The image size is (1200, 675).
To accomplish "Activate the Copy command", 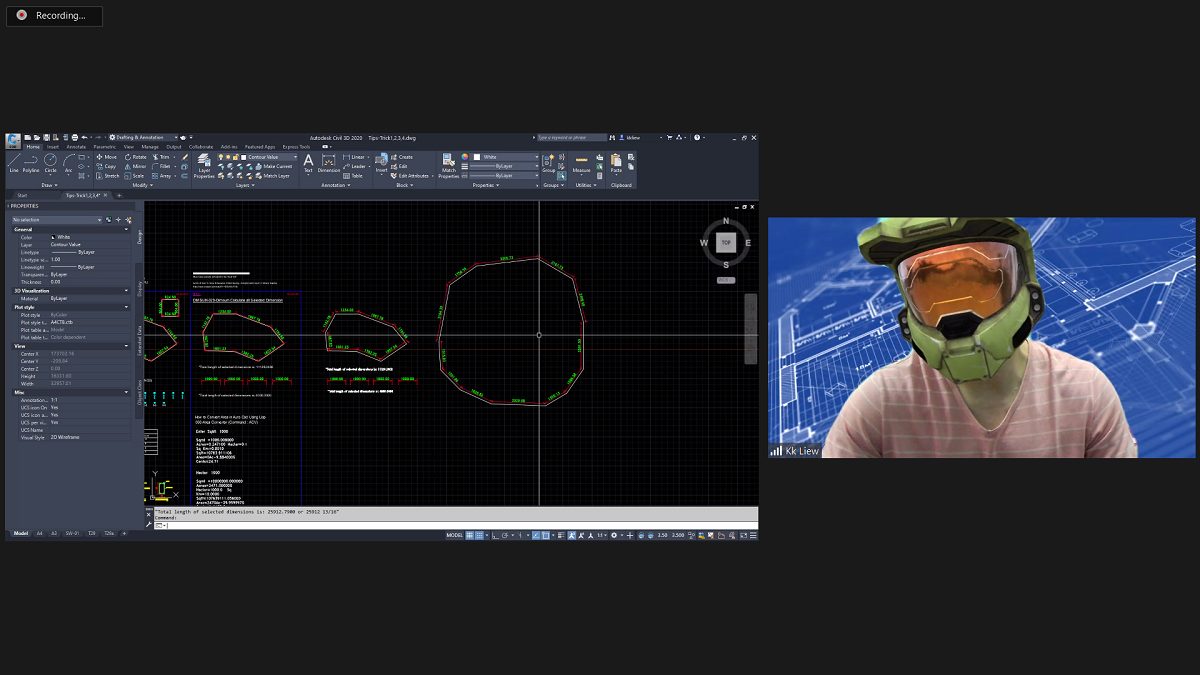I will [x=106, y=166].
